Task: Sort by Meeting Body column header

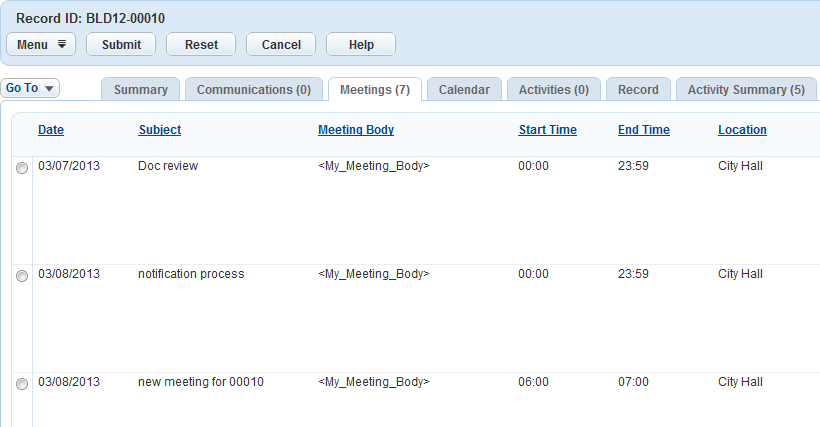Action: point(356,130)
